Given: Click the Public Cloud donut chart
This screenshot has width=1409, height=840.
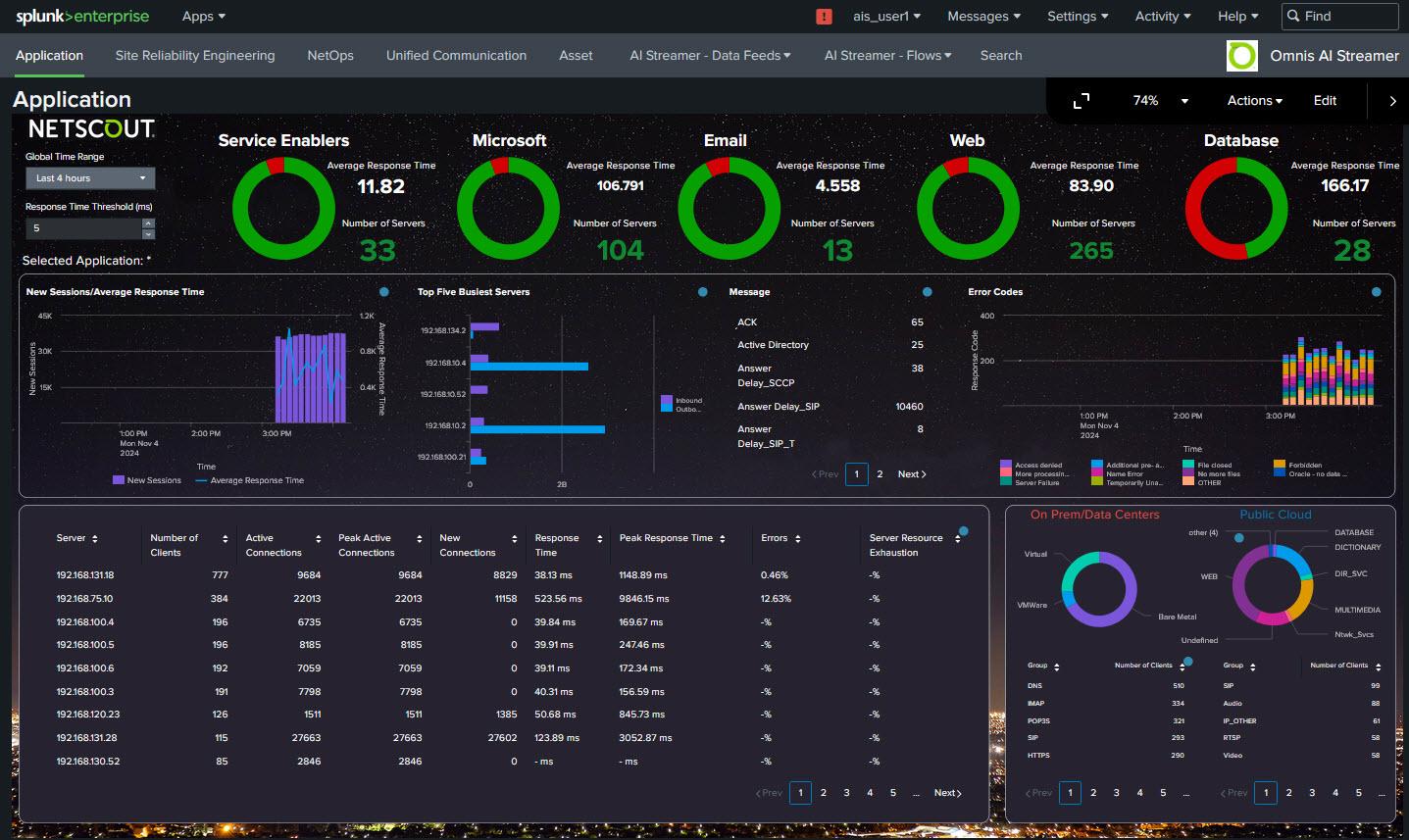Looking at the screenshot, I should tap(1272, 586).
